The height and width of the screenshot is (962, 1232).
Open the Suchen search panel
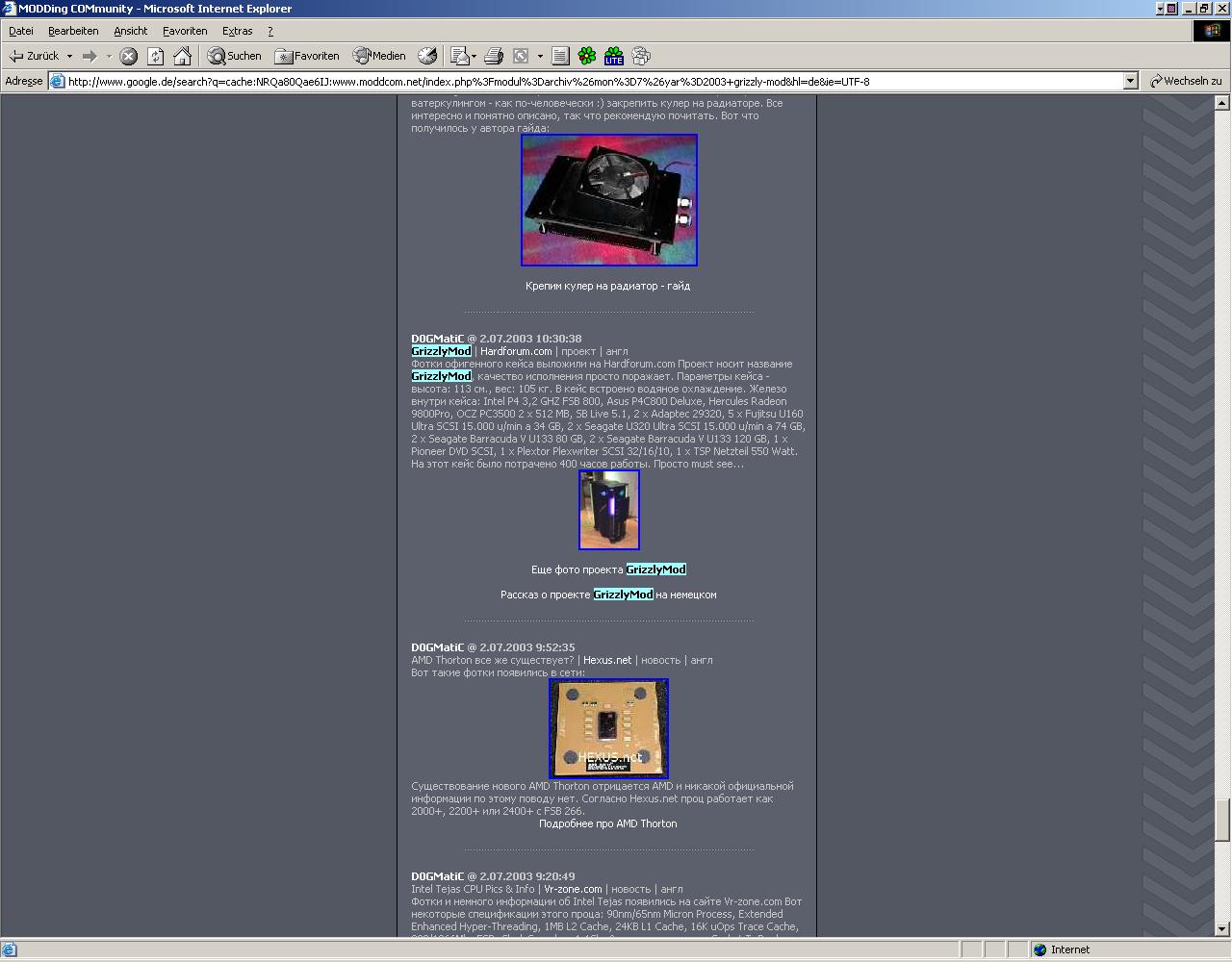pyautogui.click(x=235, y=56)
